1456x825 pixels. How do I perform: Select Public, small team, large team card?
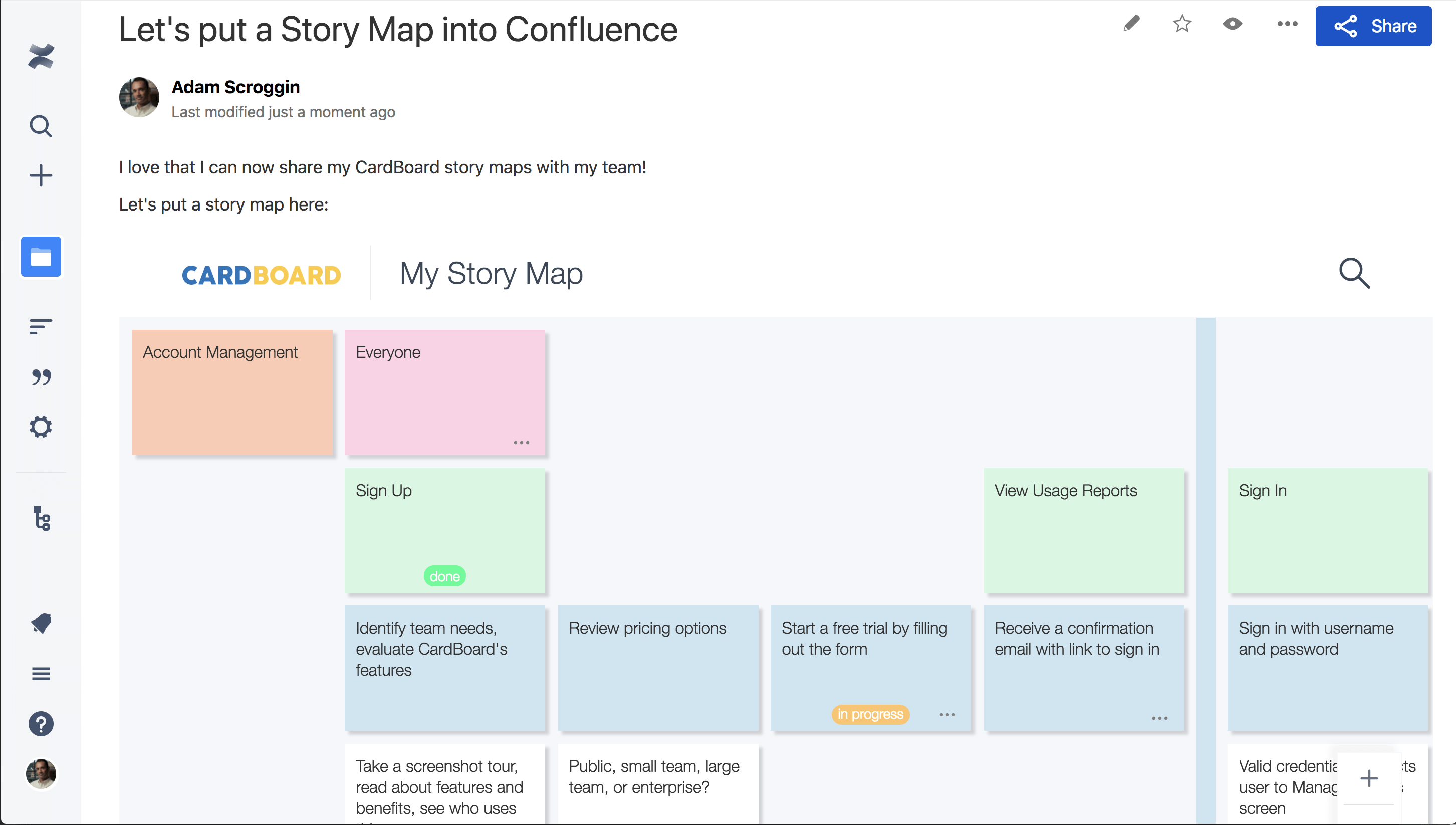(x=657, y=783)
